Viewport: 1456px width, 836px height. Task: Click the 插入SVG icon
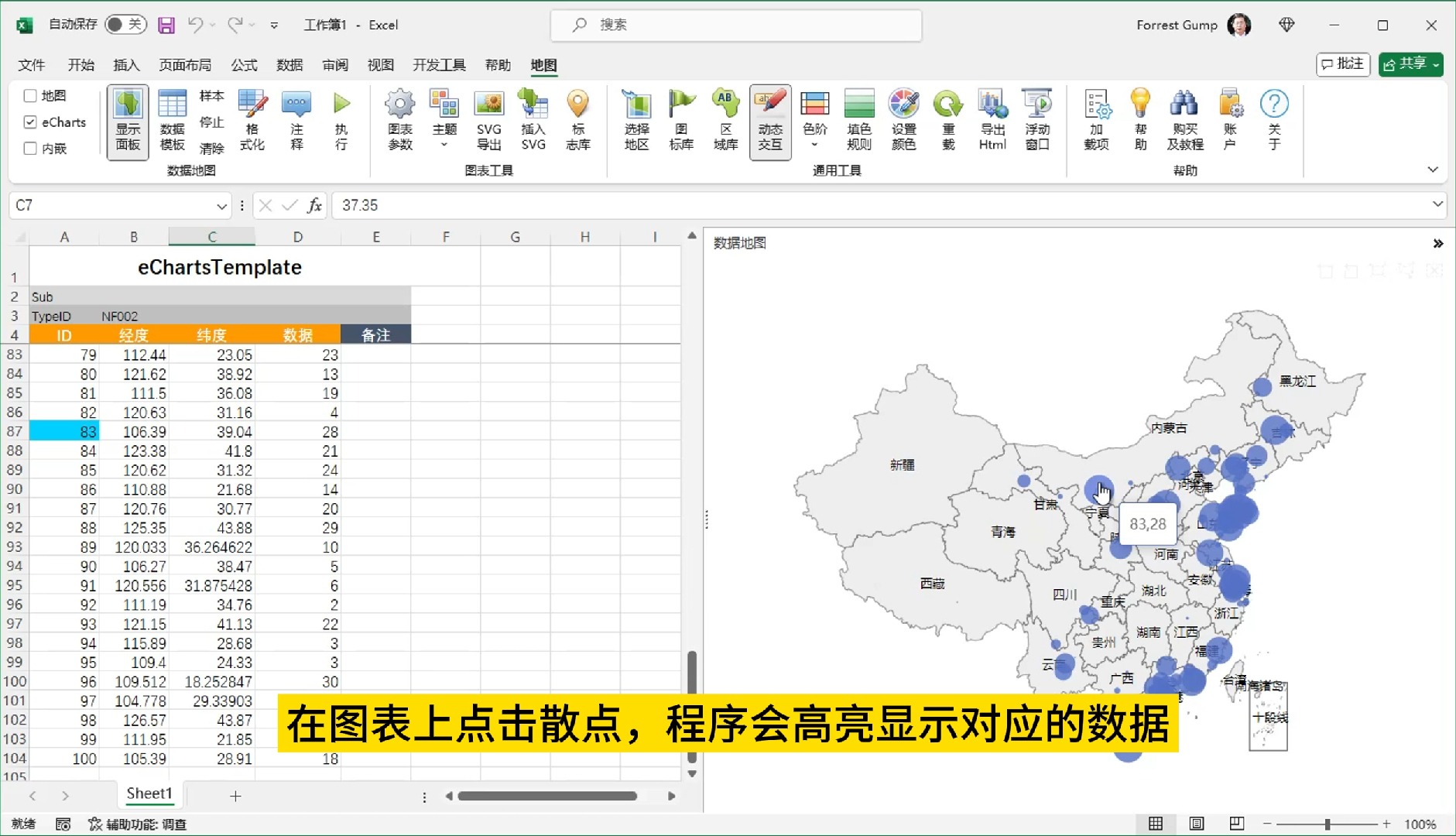click(x=533, y=122)
